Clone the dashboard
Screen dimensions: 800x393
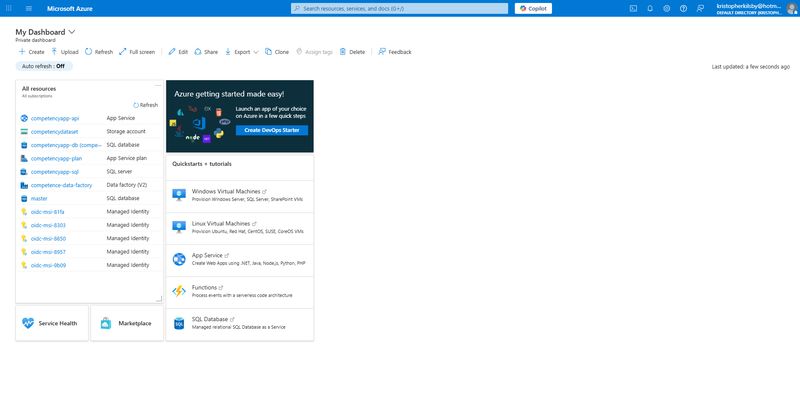click(x=277, y=52)
